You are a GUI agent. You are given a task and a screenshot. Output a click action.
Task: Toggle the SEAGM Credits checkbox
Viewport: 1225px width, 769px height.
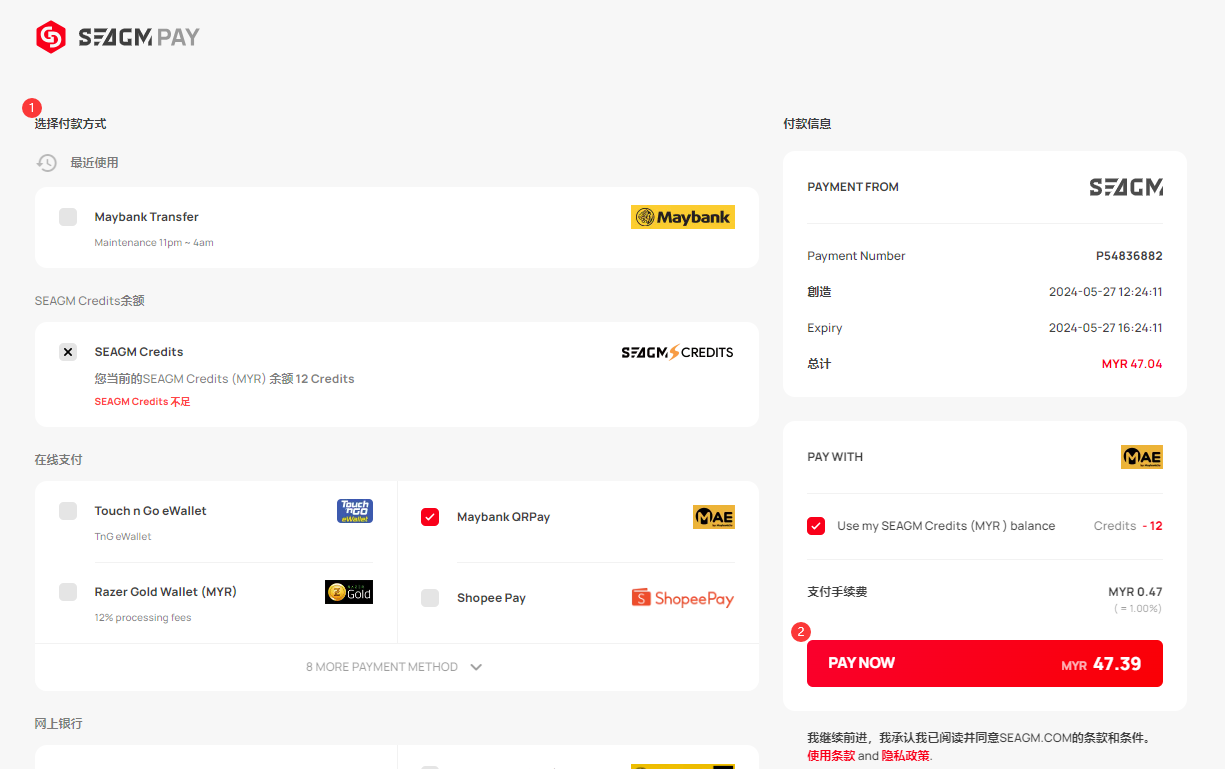(x=68, y=352)
